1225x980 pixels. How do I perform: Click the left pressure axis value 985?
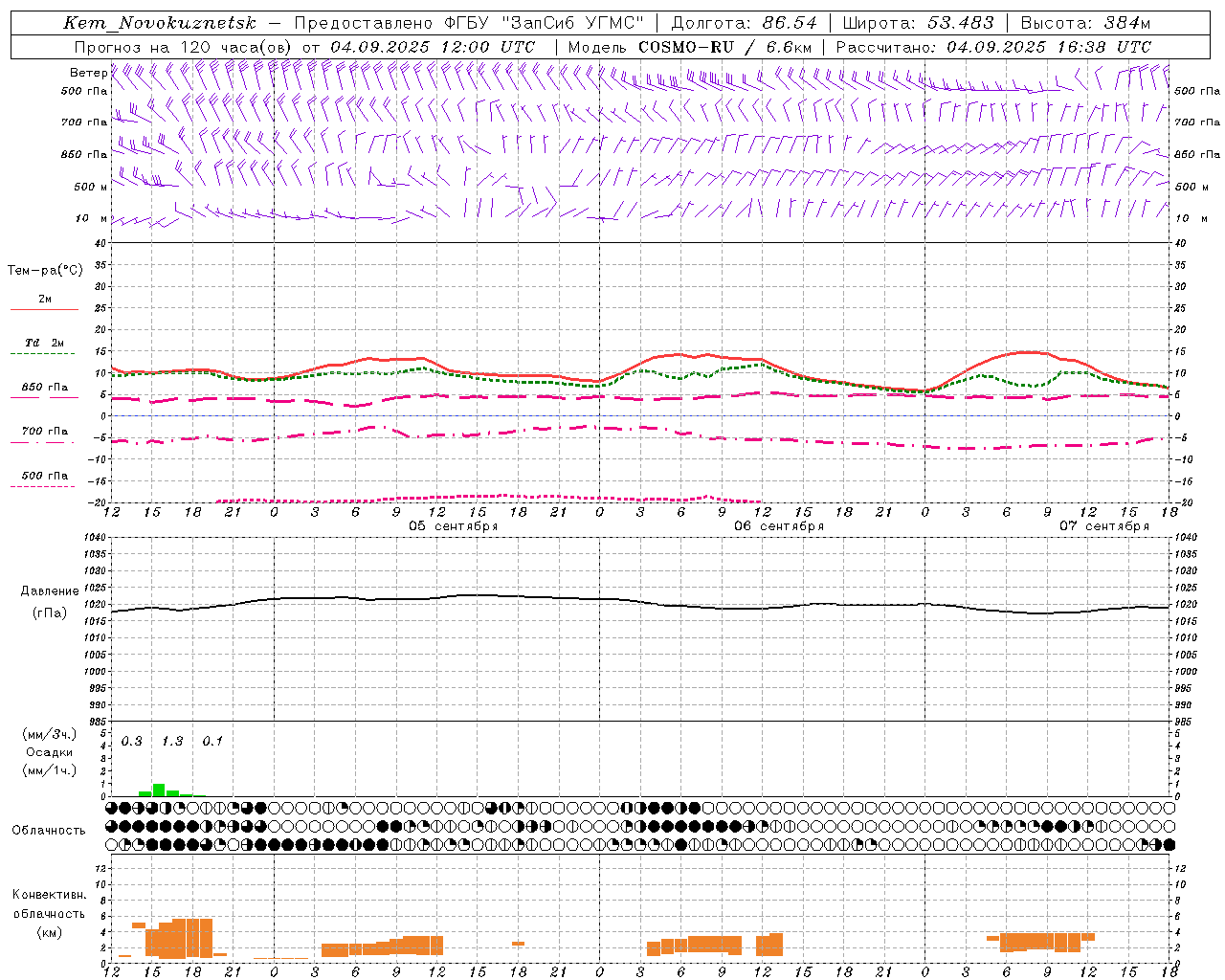pyautogui.click(x=99, y=722)
